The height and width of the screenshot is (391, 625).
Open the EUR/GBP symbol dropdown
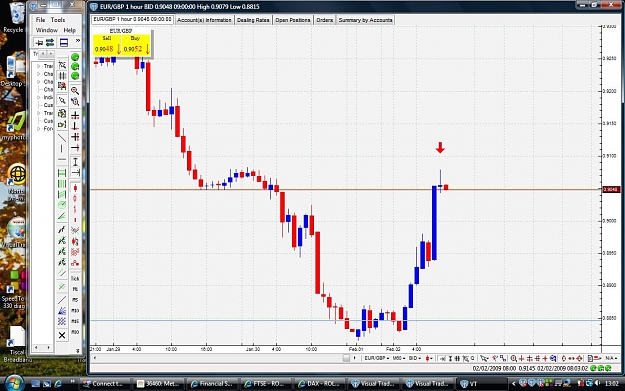pos(377,358)
